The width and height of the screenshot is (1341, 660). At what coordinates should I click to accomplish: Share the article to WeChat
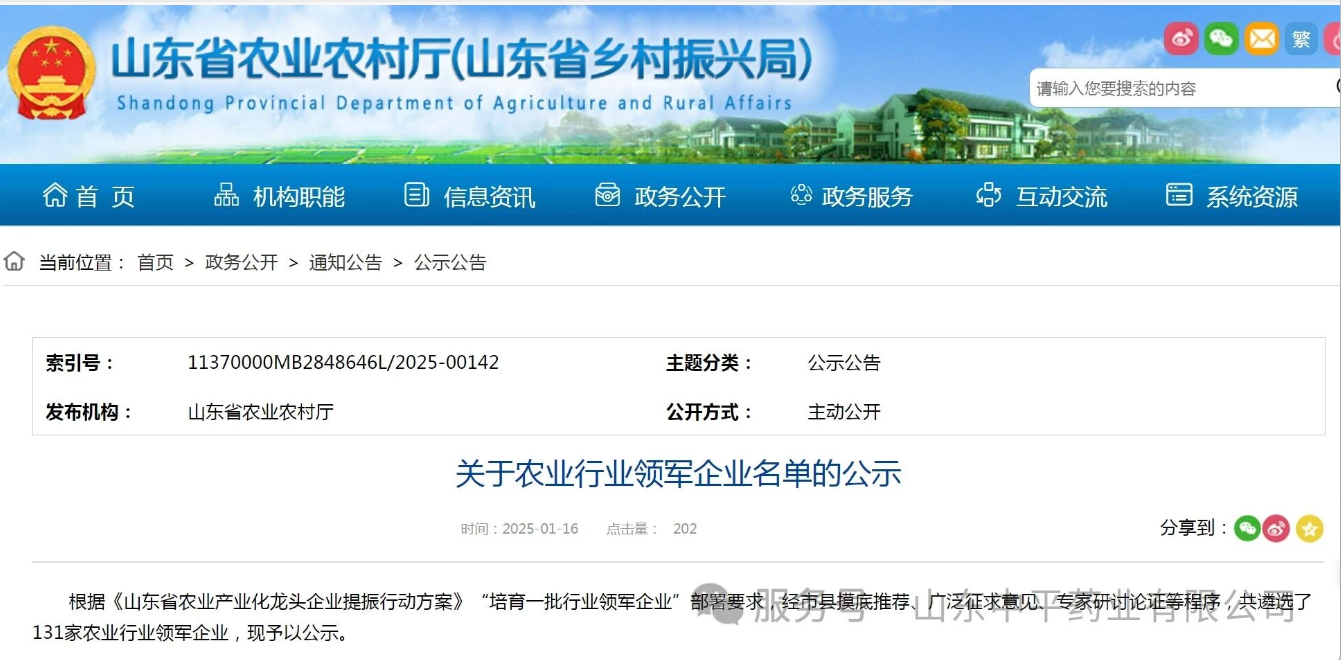pos(1246,528)
